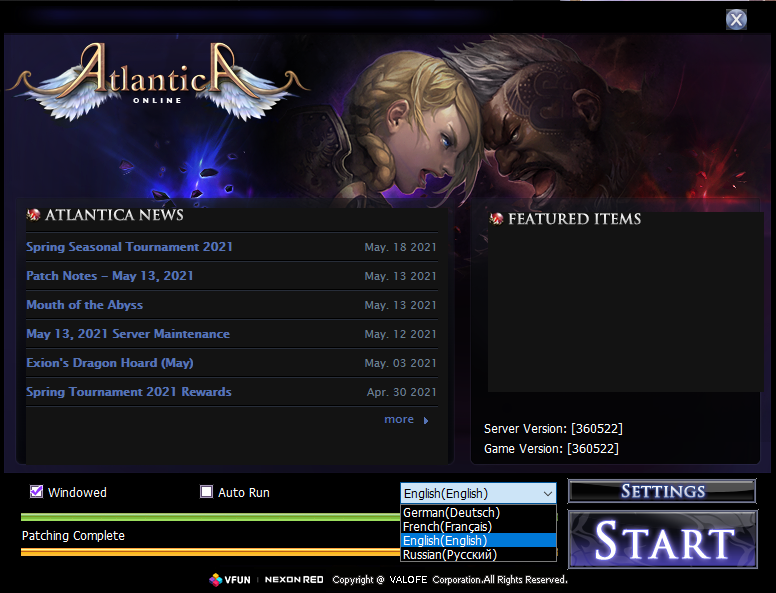Choose French(Français) from language list
The image size is (776, 593).
(478, 526)
